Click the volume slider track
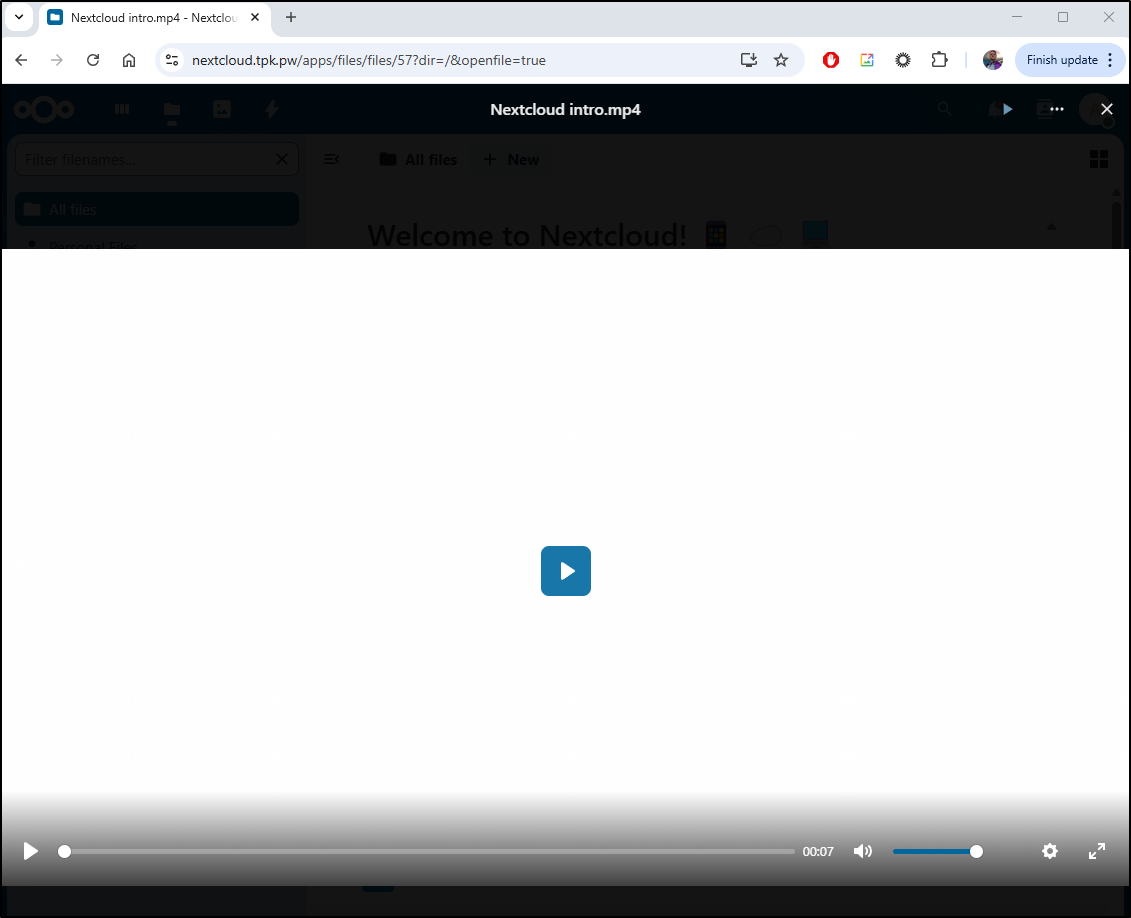Screen dimensions: 1131x918 pos(938,852)
